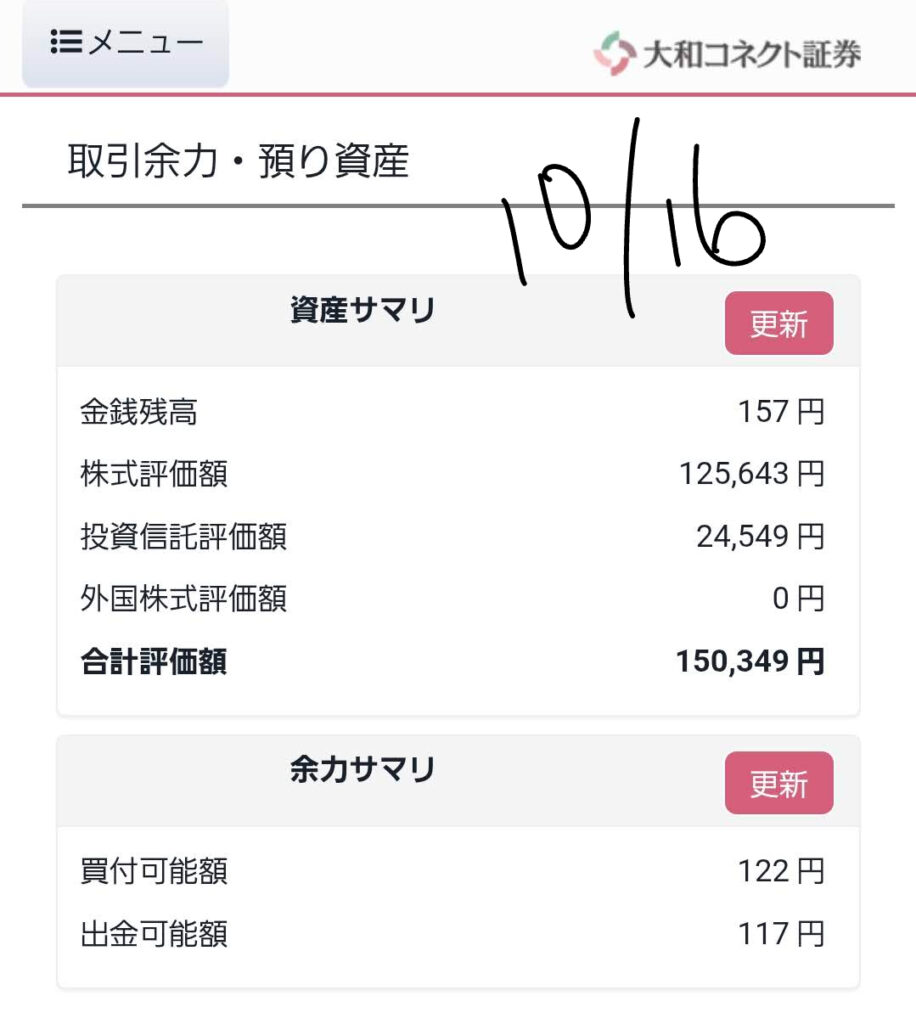This screenshot has width=916, height=1024.
Task: Click the 買付可能額 label
Action: (154, 872)
